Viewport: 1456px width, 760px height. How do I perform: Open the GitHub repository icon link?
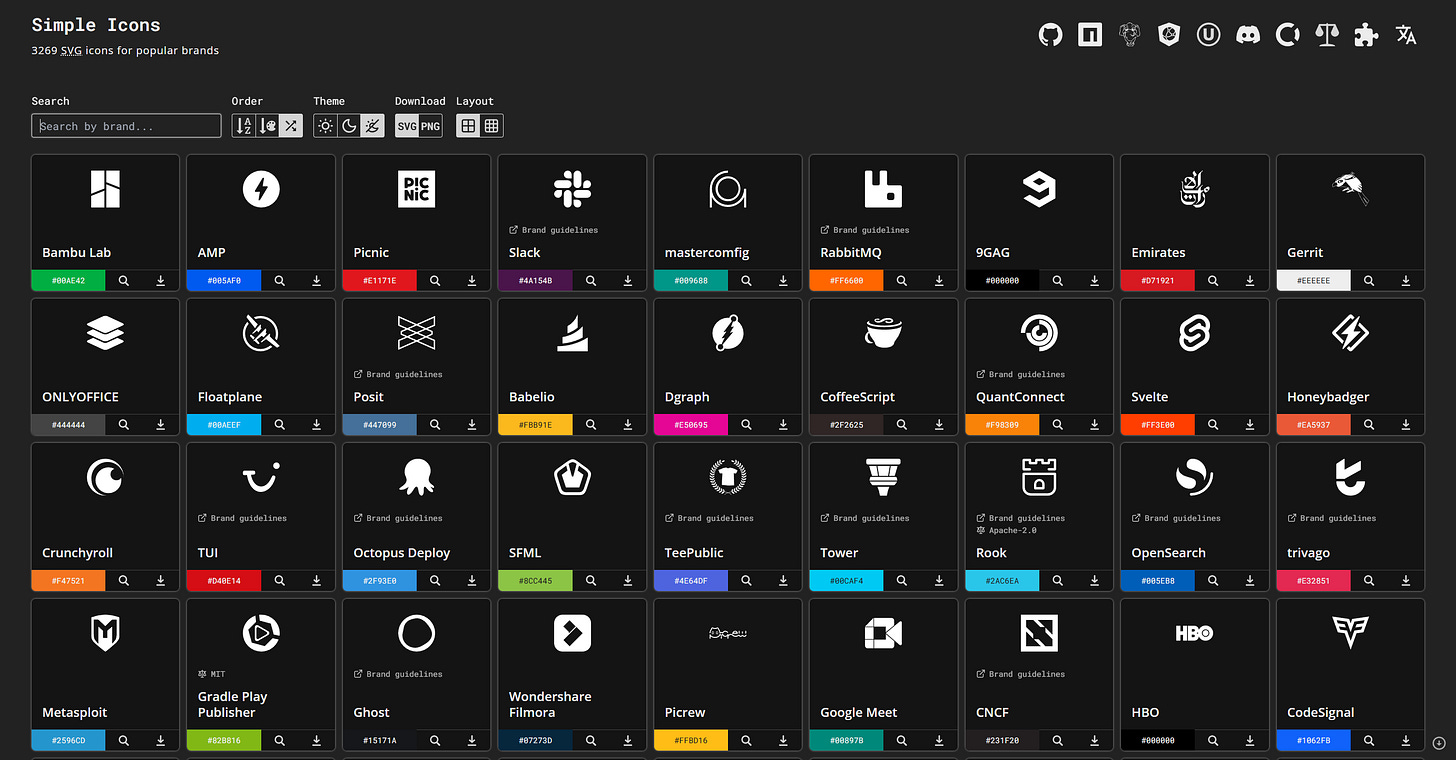1050,35
